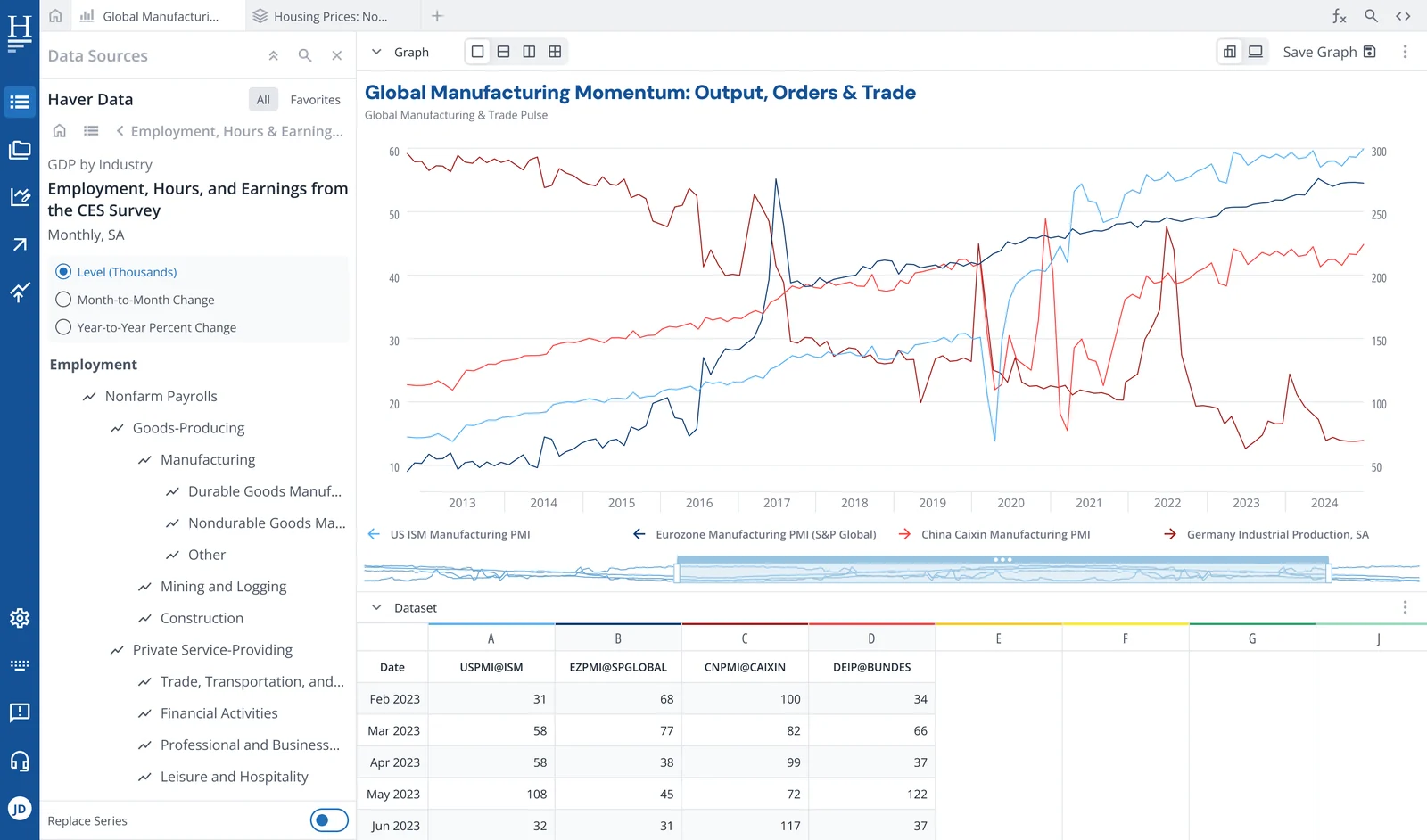Search within Data Sources panel
Image resolution: width=1427 pixels, height=840 pixels.
(305, 55)
